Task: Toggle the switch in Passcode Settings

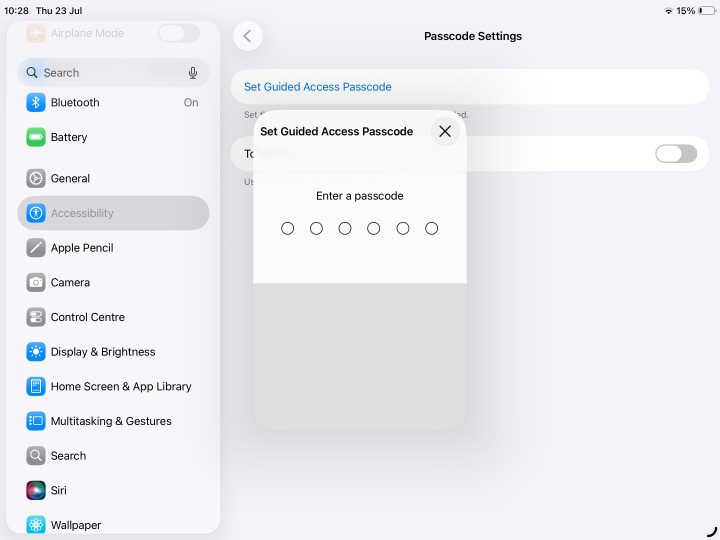Action: click(676, 154)
